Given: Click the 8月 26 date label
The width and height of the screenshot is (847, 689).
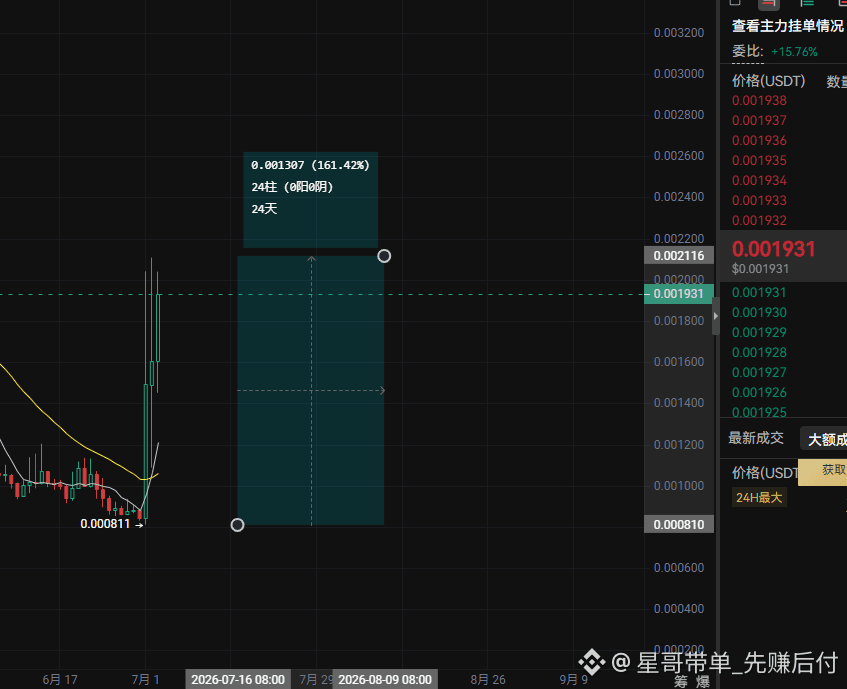Looking at the screenshot, I should pos(488,679).
